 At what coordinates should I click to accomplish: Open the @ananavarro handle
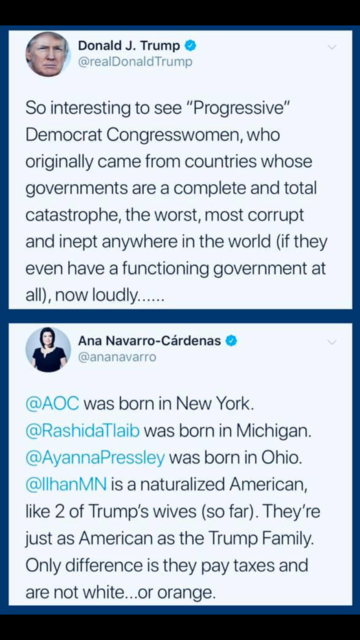coord(117,357)
